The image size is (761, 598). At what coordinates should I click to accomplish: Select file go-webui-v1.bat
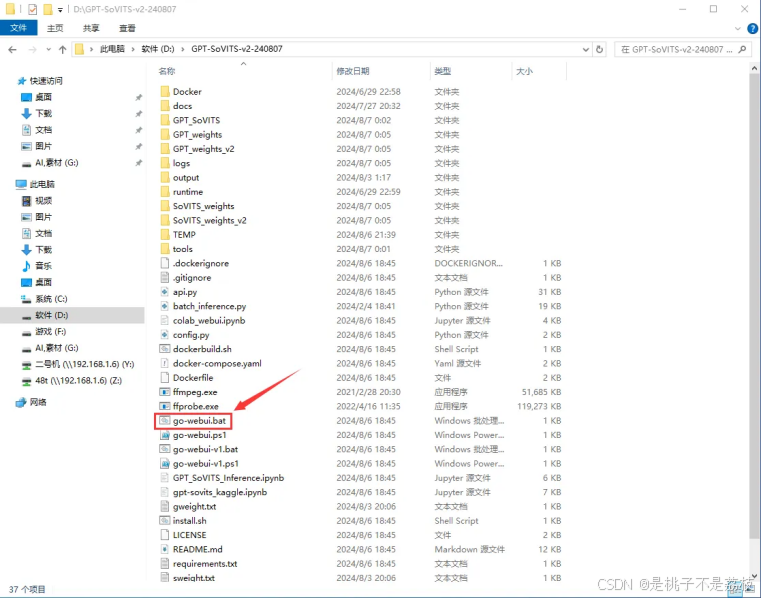point(205,449)
